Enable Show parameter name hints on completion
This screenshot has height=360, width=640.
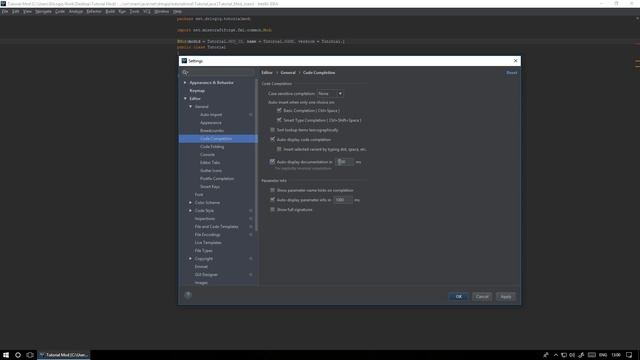tap(273, 190)
